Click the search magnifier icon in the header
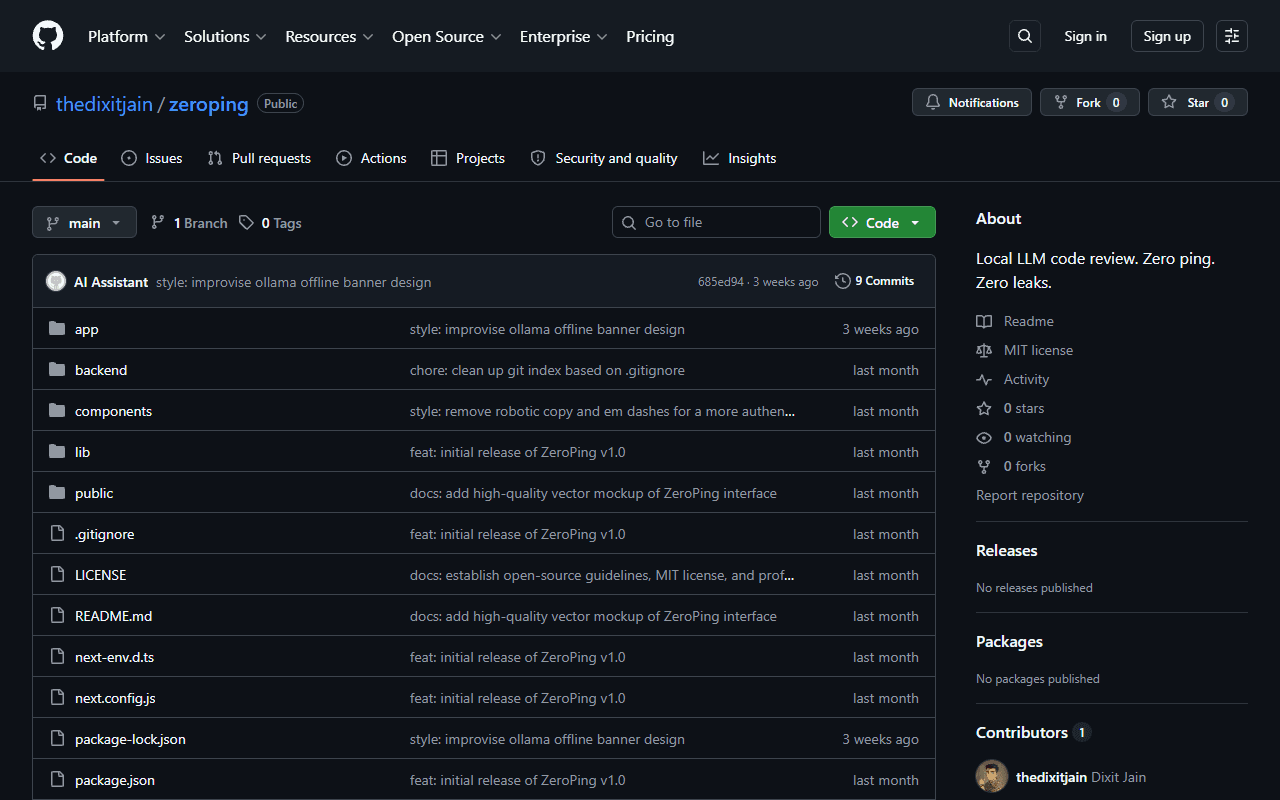This screenshot has height=800, width=1280. [x=1025, y=36]
